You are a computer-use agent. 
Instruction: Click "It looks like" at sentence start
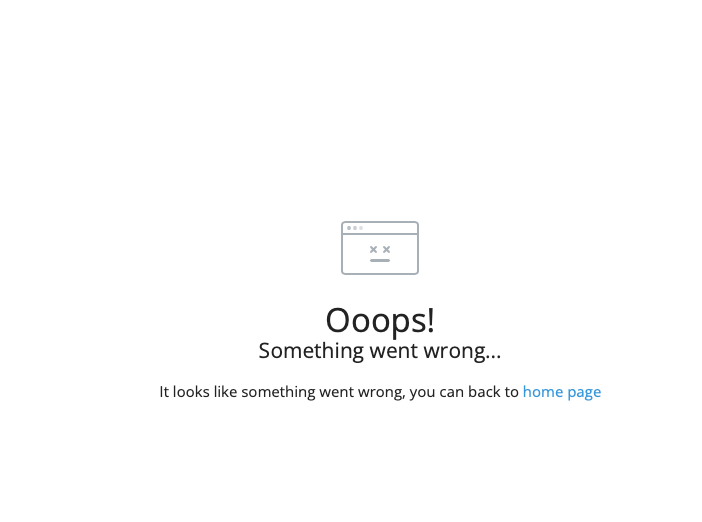pos(198,391)
